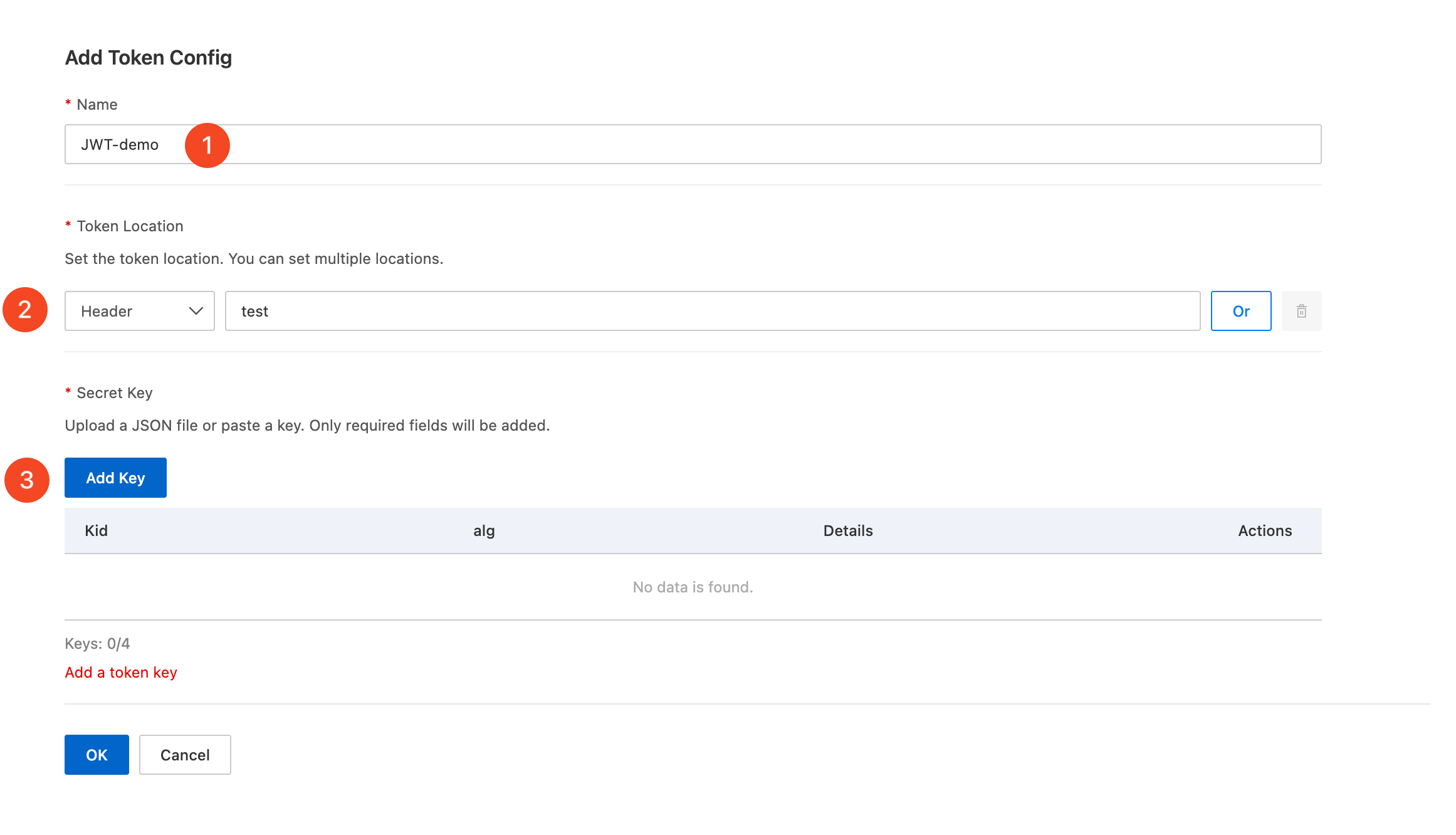Viewport: 1456px width, 835px height.
Task: Click the alg column header
Action: coord(484,531)
